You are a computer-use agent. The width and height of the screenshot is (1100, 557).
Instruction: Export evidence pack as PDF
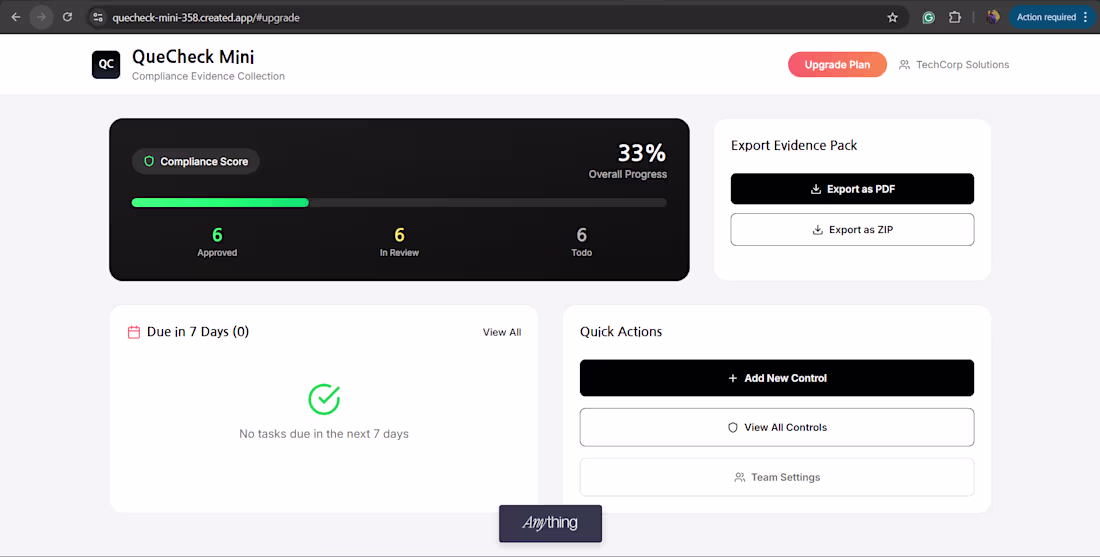tap(852, 189)
